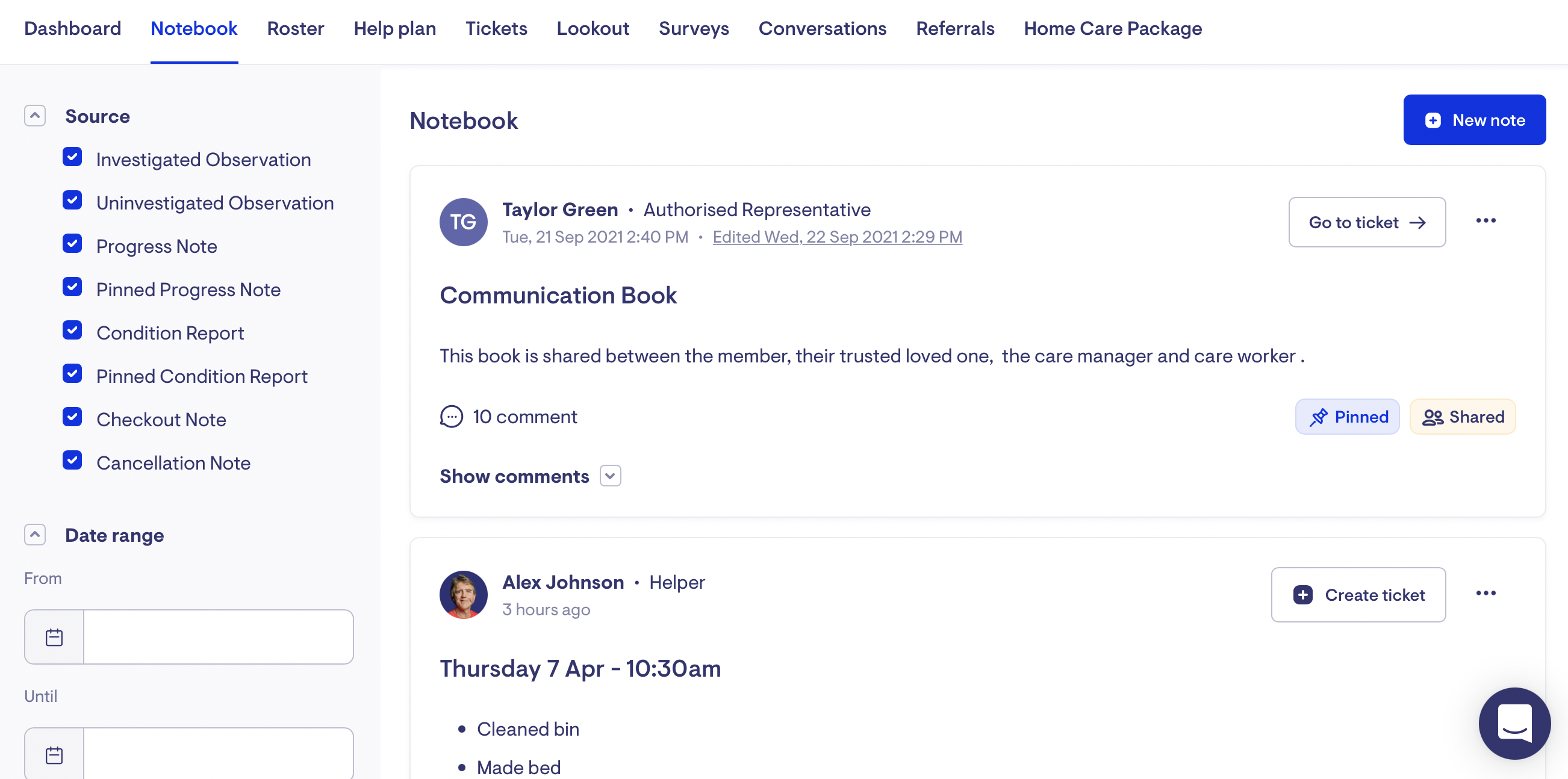Click the Until date calendar icon
Screen dimensions: 1568x779
[54, 755]
